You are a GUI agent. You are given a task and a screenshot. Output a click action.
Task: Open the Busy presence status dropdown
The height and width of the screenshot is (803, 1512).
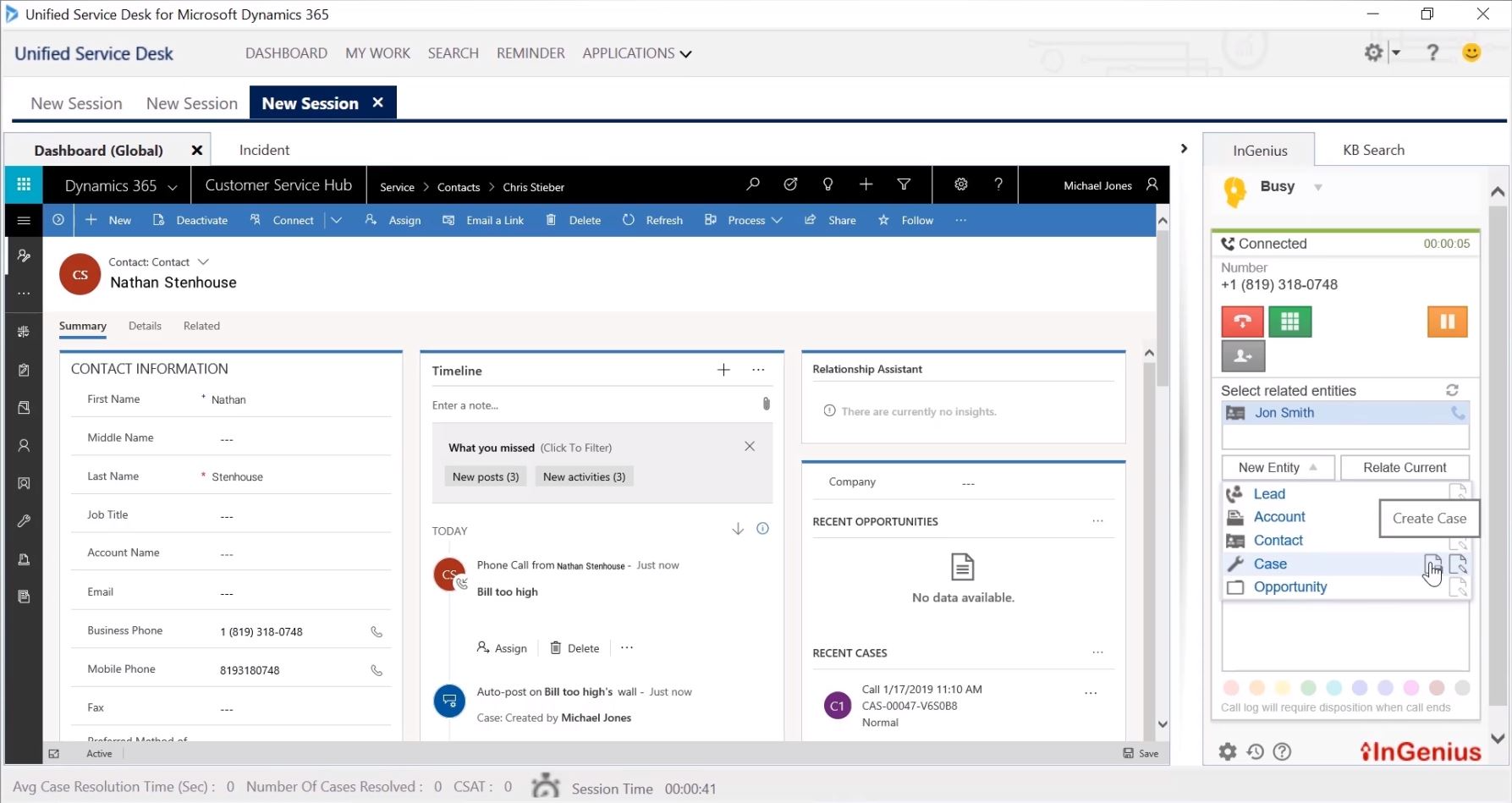pyautogui.click(x=1318, y=187)
